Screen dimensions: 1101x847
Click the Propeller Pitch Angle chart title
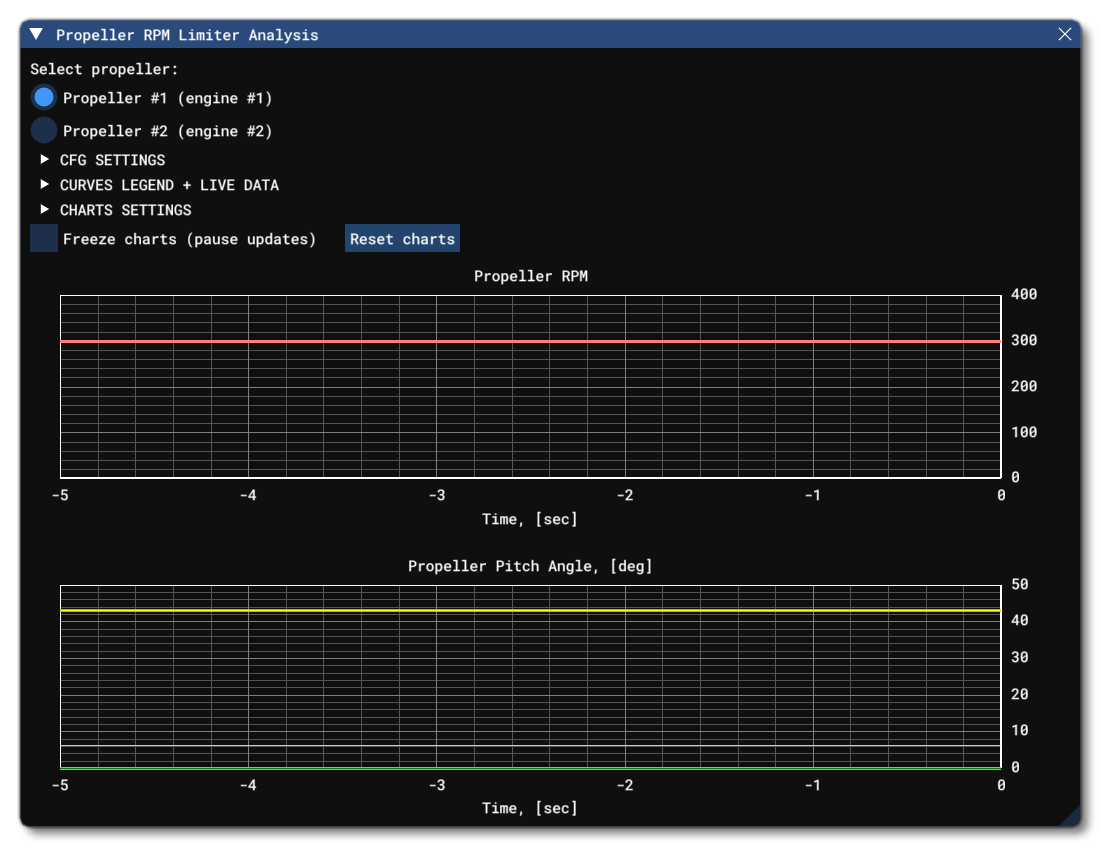pyautogui.click(x=530, y=565)
